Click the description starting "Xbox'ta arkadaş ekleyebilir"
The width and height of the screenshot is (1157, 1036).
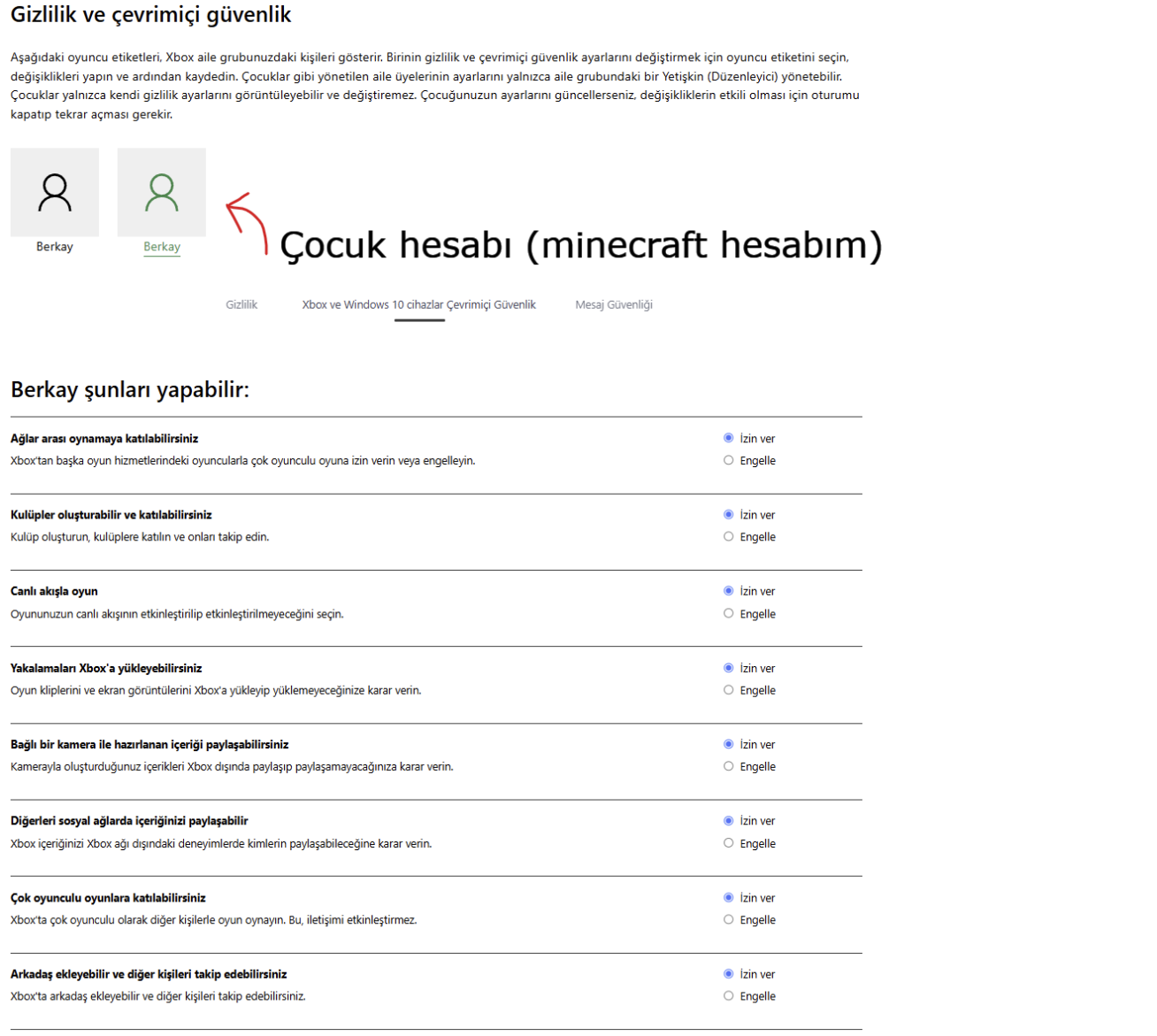[x=158, y=996]
